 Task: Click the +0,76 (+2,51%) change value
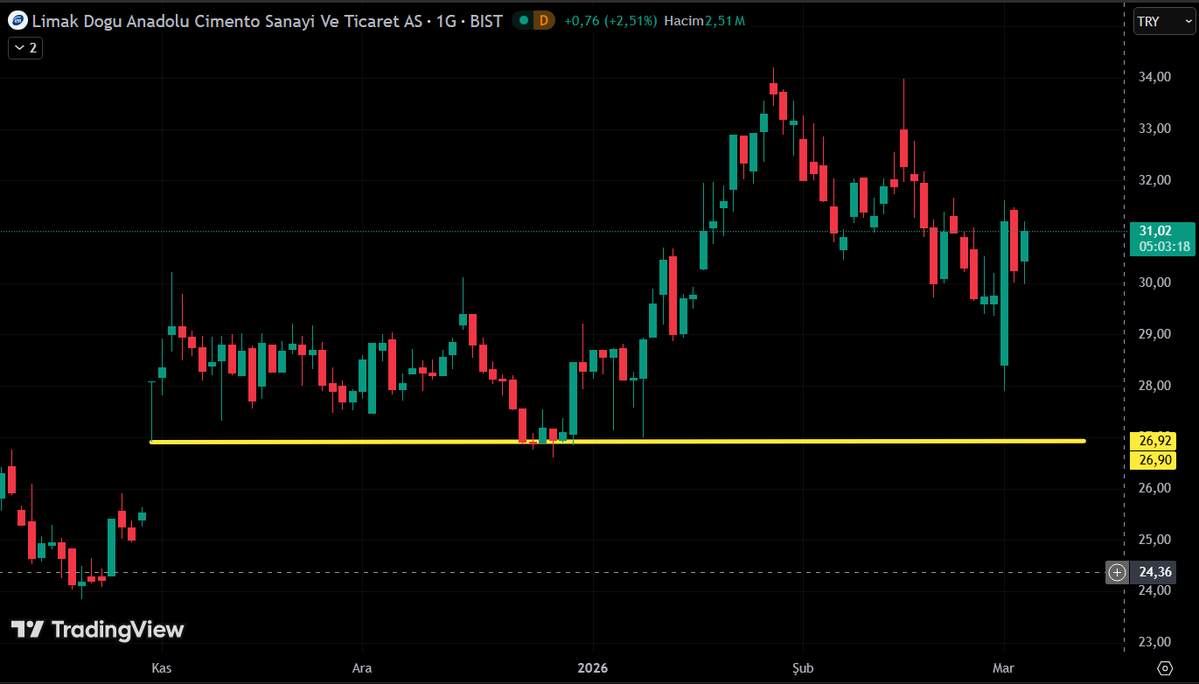coord(610,21)
